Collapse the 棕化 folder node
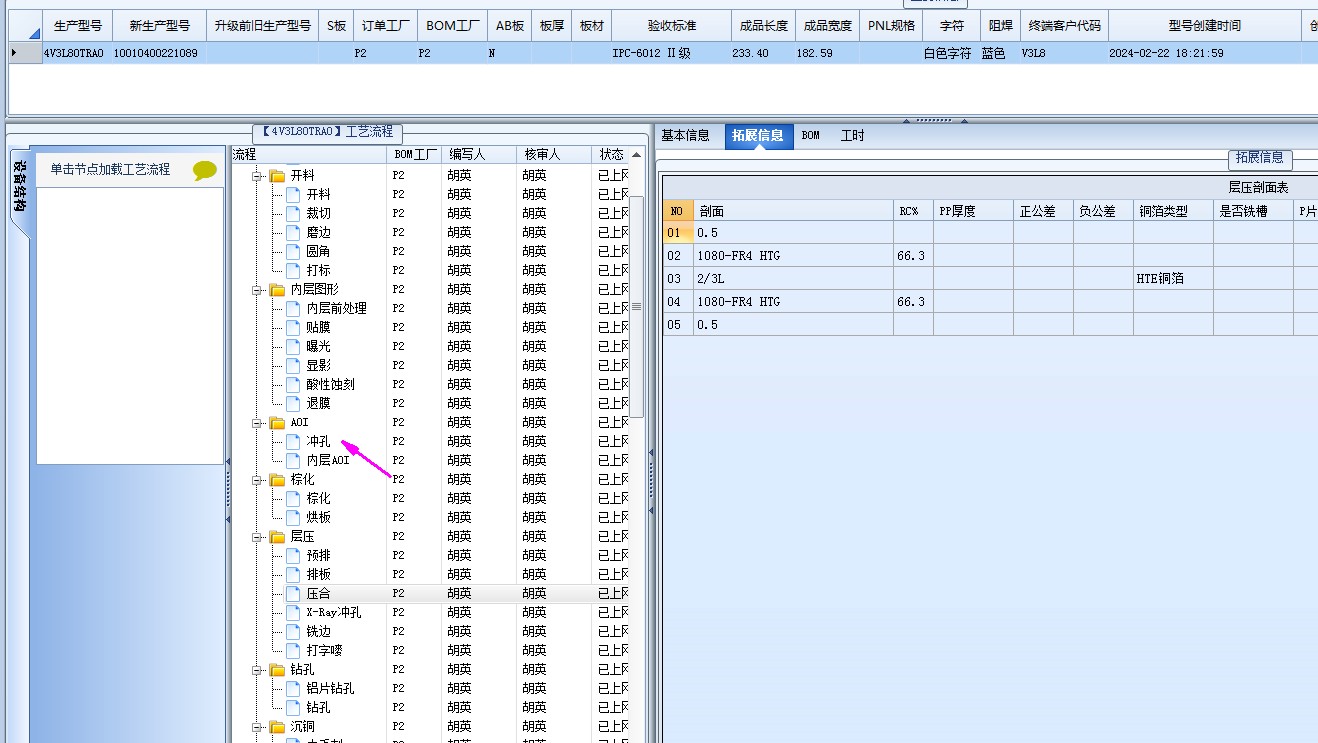 click(257, 479)
